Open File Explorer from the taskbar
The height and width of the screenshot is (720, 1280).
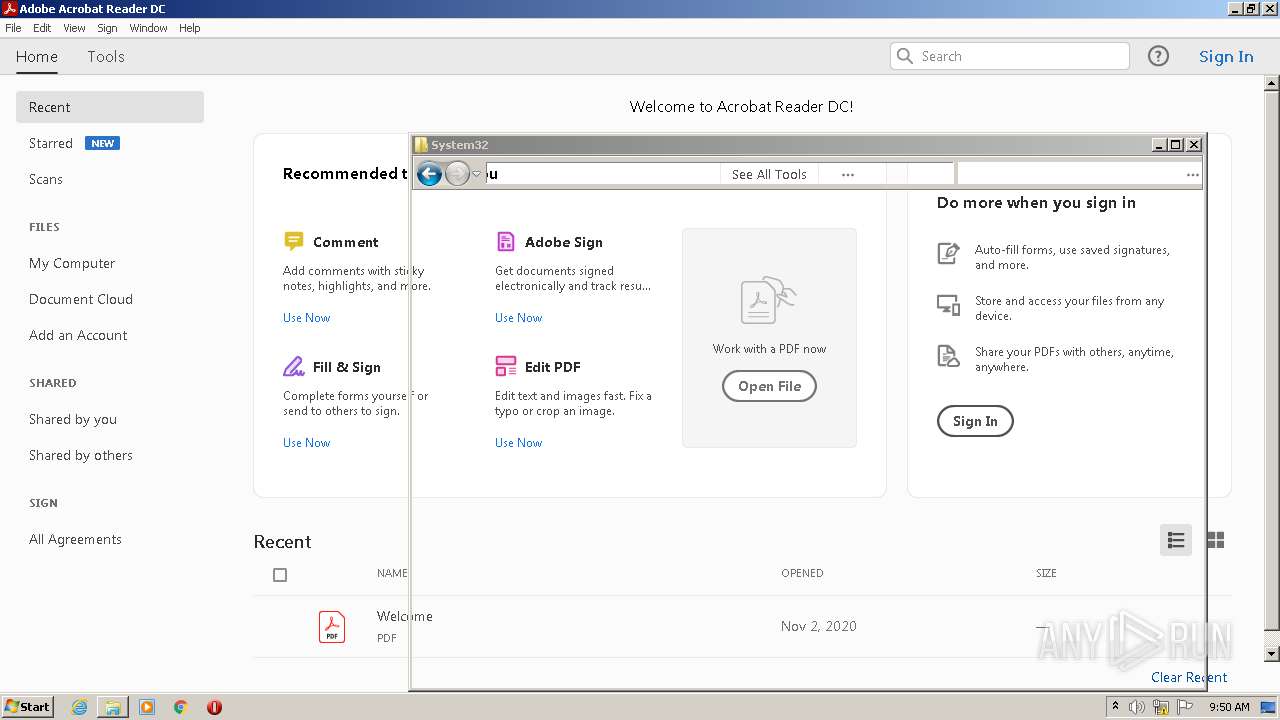pos(113,707)
